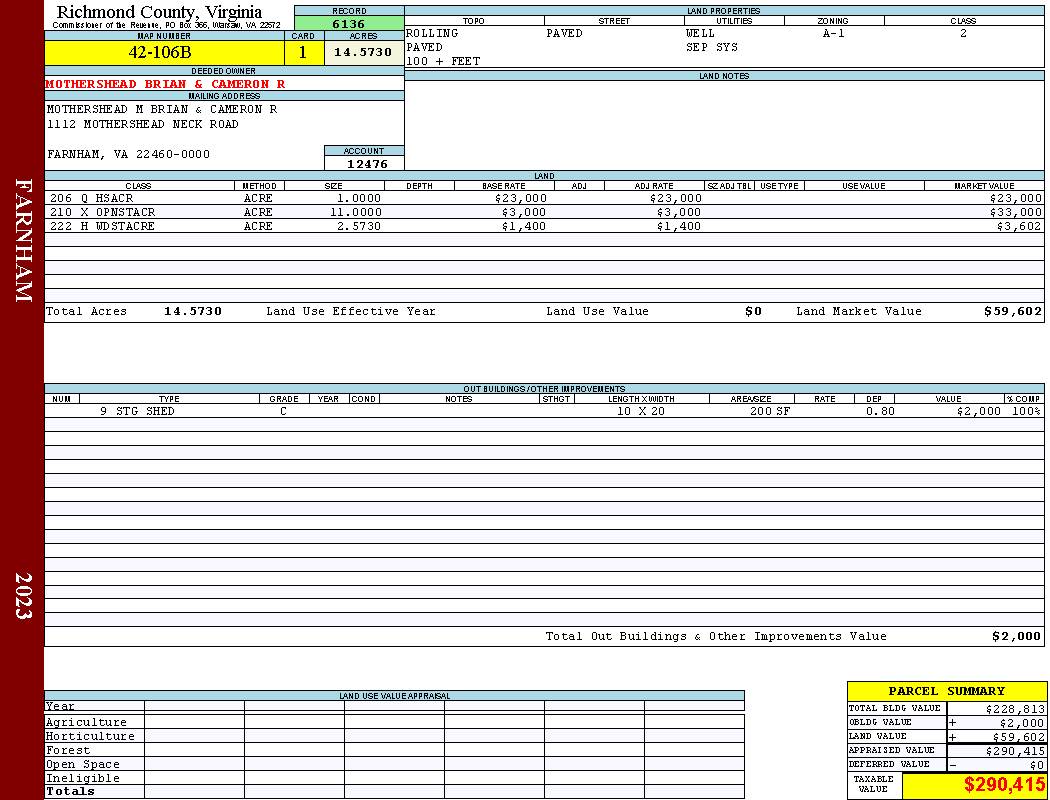
Task: Click size value 11.0000
Action: pyautogui.click(x=356, y=212)
